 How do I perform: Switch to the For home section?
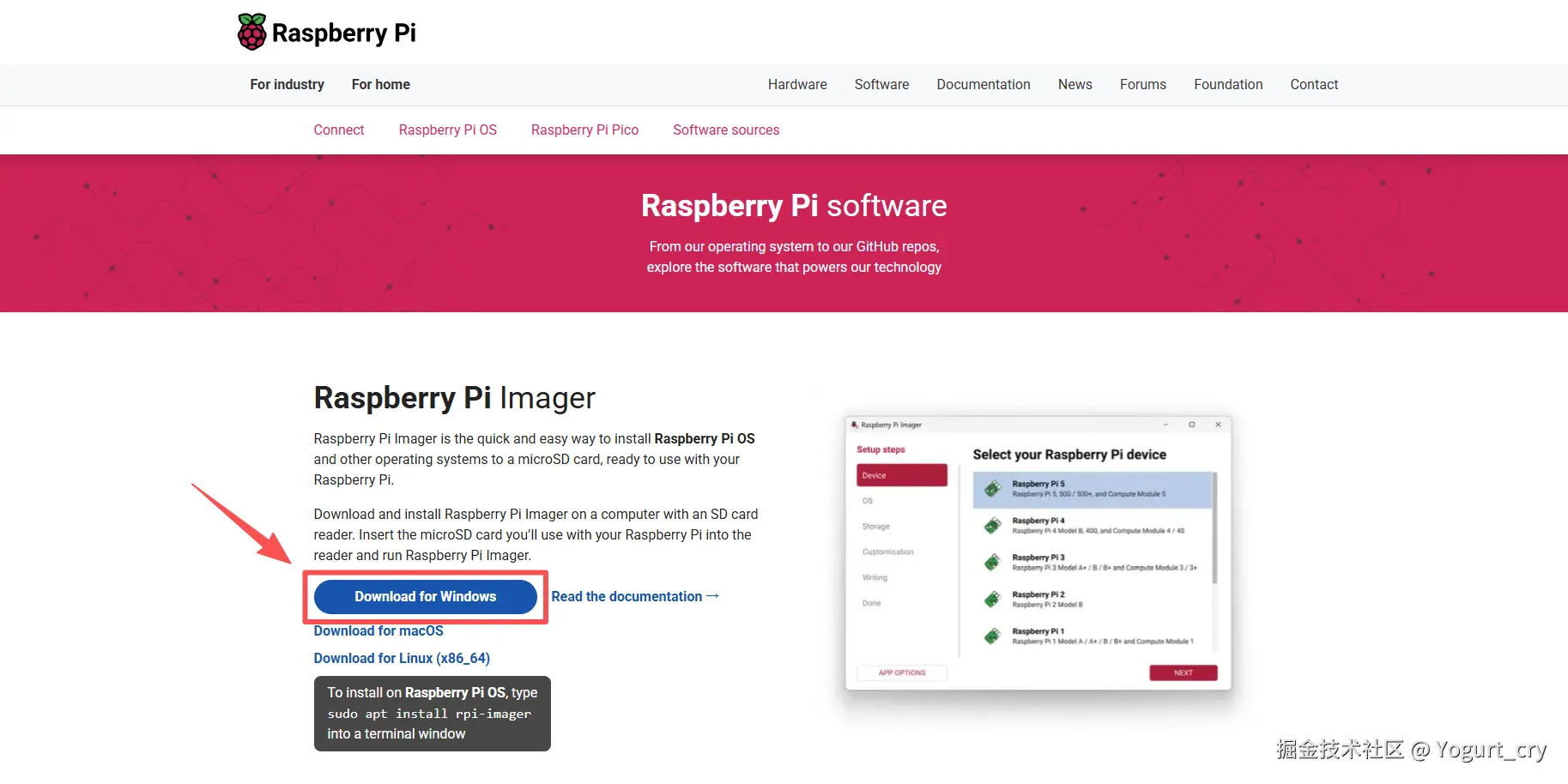381,84
